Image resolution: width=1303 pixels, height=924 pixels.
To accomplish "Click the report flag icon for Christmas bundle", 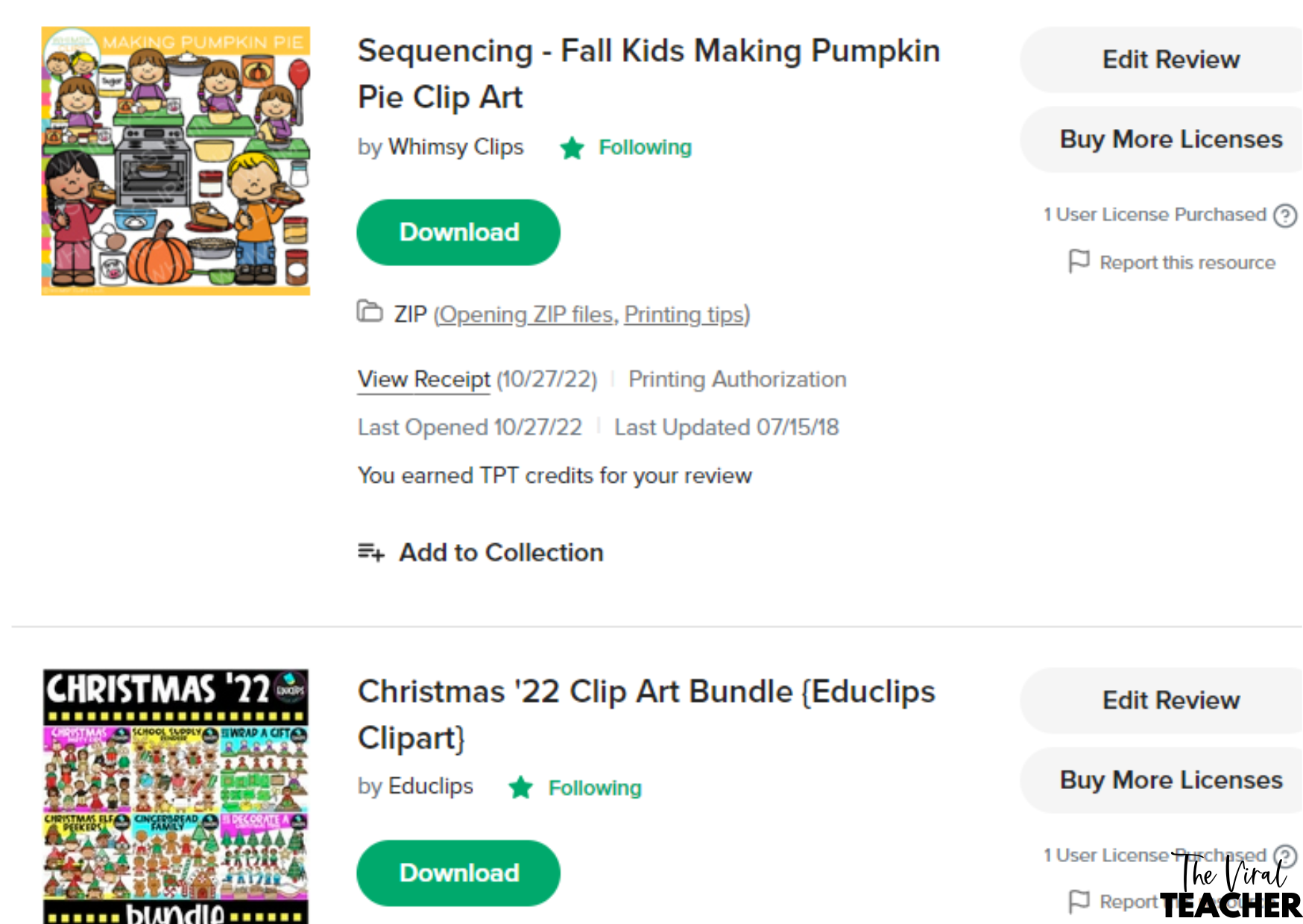I will [1079, 901].
